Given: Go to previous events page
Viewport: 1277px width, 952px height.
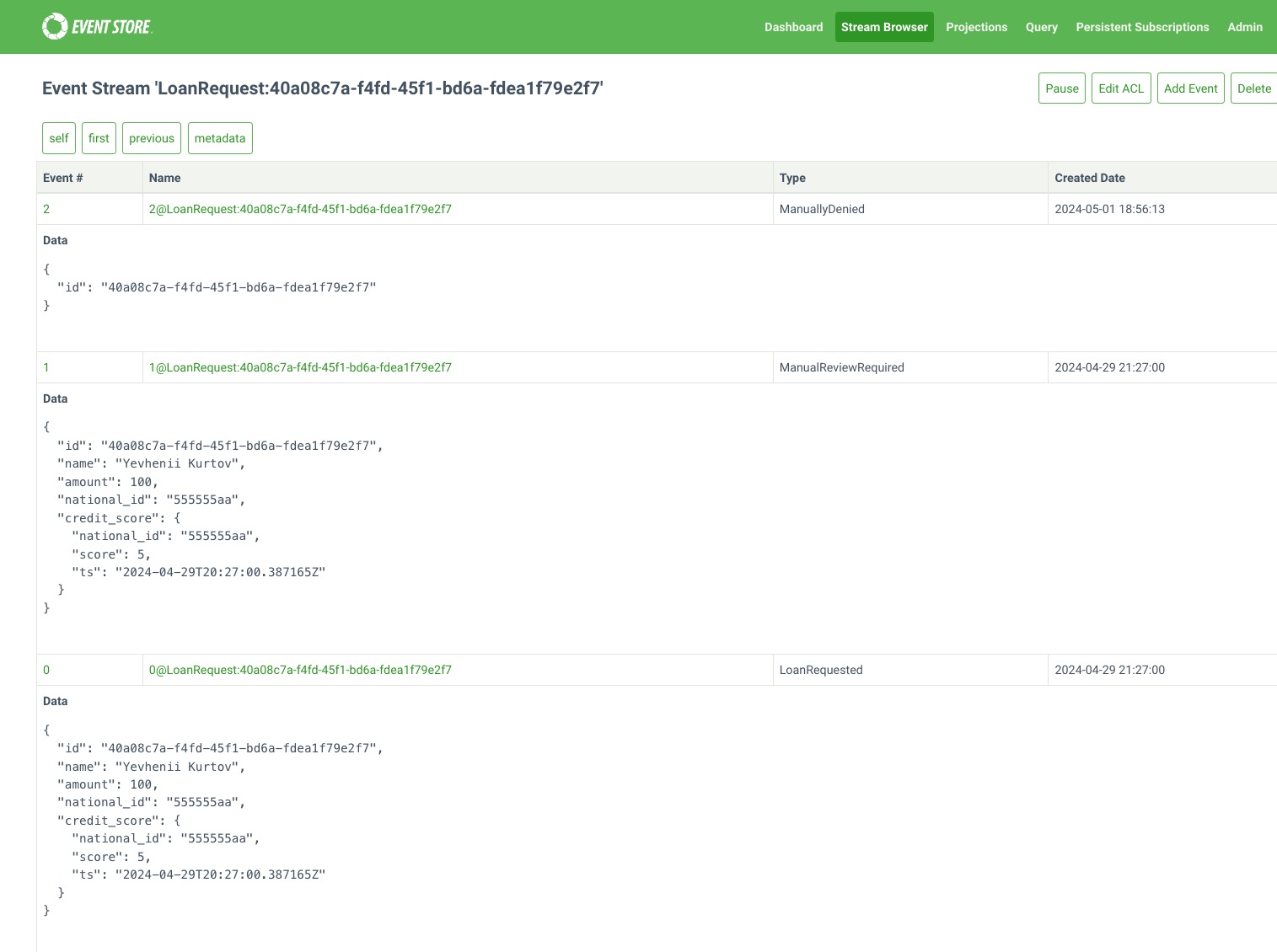Looking at the screenshot, I should (x=152, y=138).
